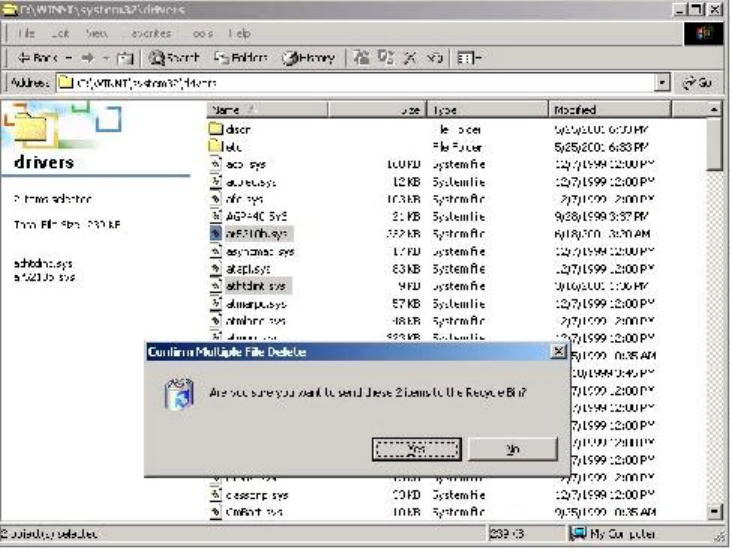
Task: Cancel deletion with the No button
Action: click(513, 449)
